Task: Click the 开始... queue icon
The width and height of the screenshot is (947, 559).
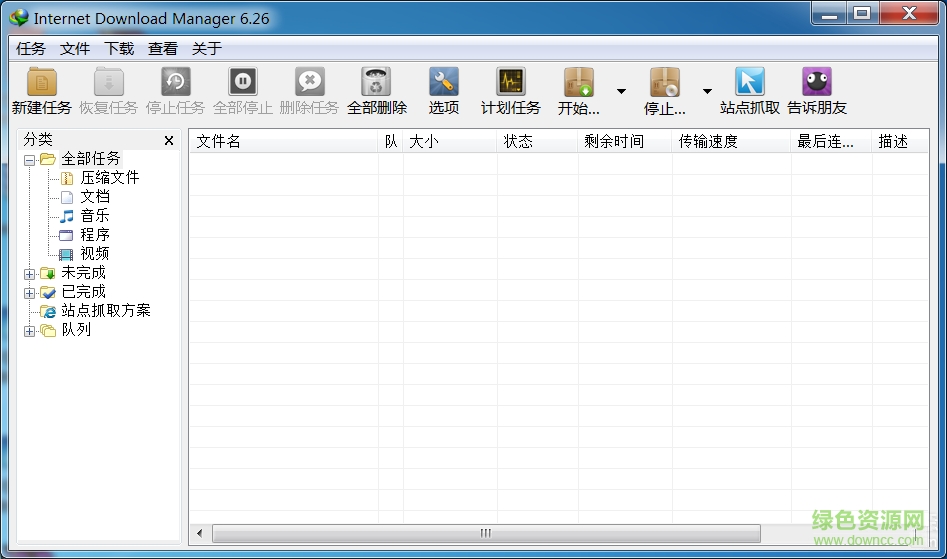Action: (x=579, y=82)
